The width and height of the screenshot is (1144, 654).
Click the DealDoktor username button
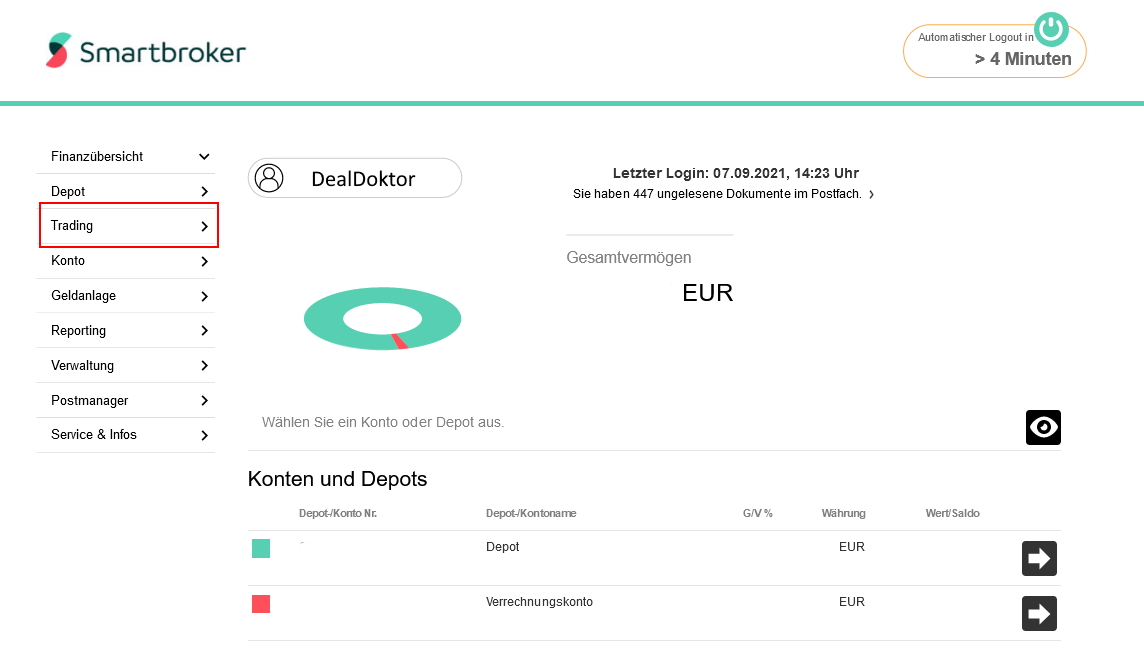pyautogui.click(x=355, y=178)
